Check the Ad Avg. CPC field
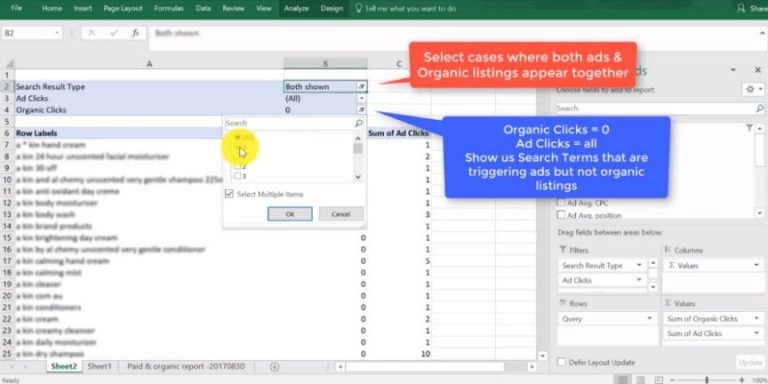This screenshot has width=768, height=384. coord(561,203)
